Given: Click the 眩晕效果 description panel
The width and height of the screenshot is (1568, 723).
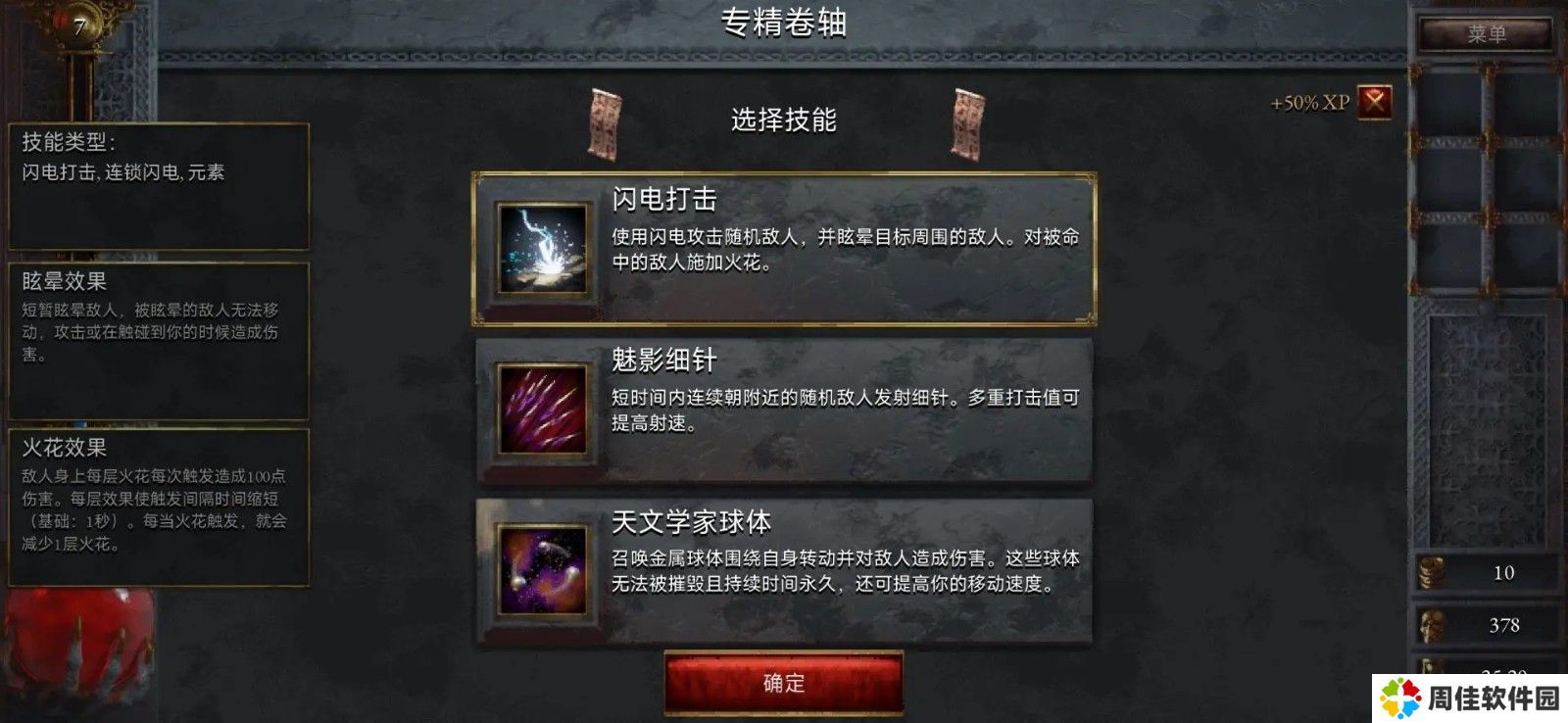Looking at the screenshot, I should pos(159,341).
